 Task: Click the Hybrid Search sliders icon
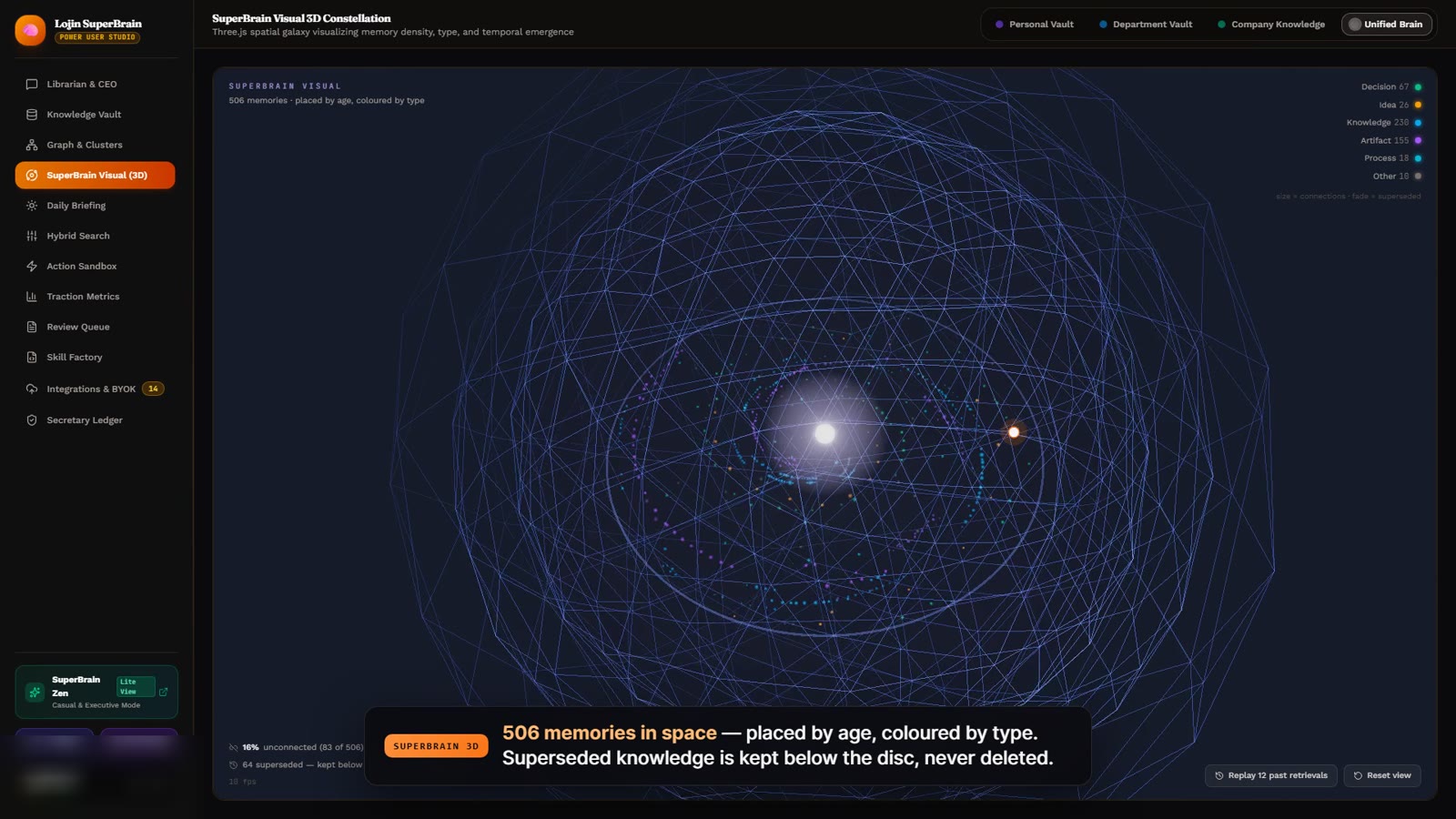click(32, 236)
